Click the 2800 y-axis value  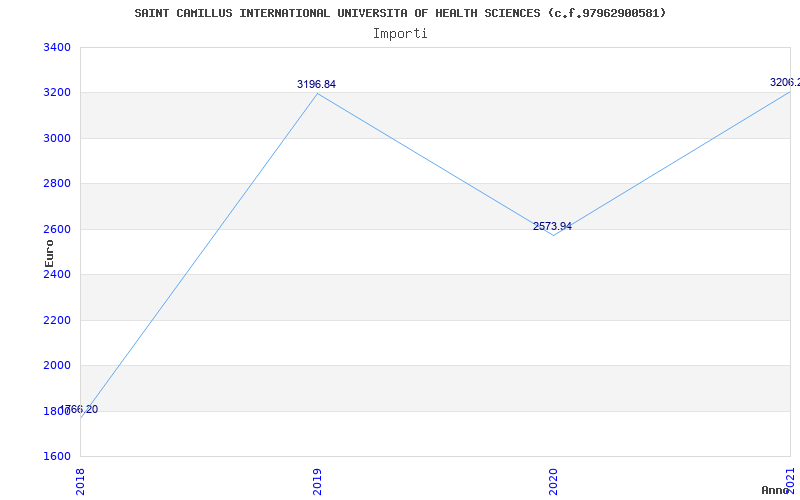click(57, 184)
